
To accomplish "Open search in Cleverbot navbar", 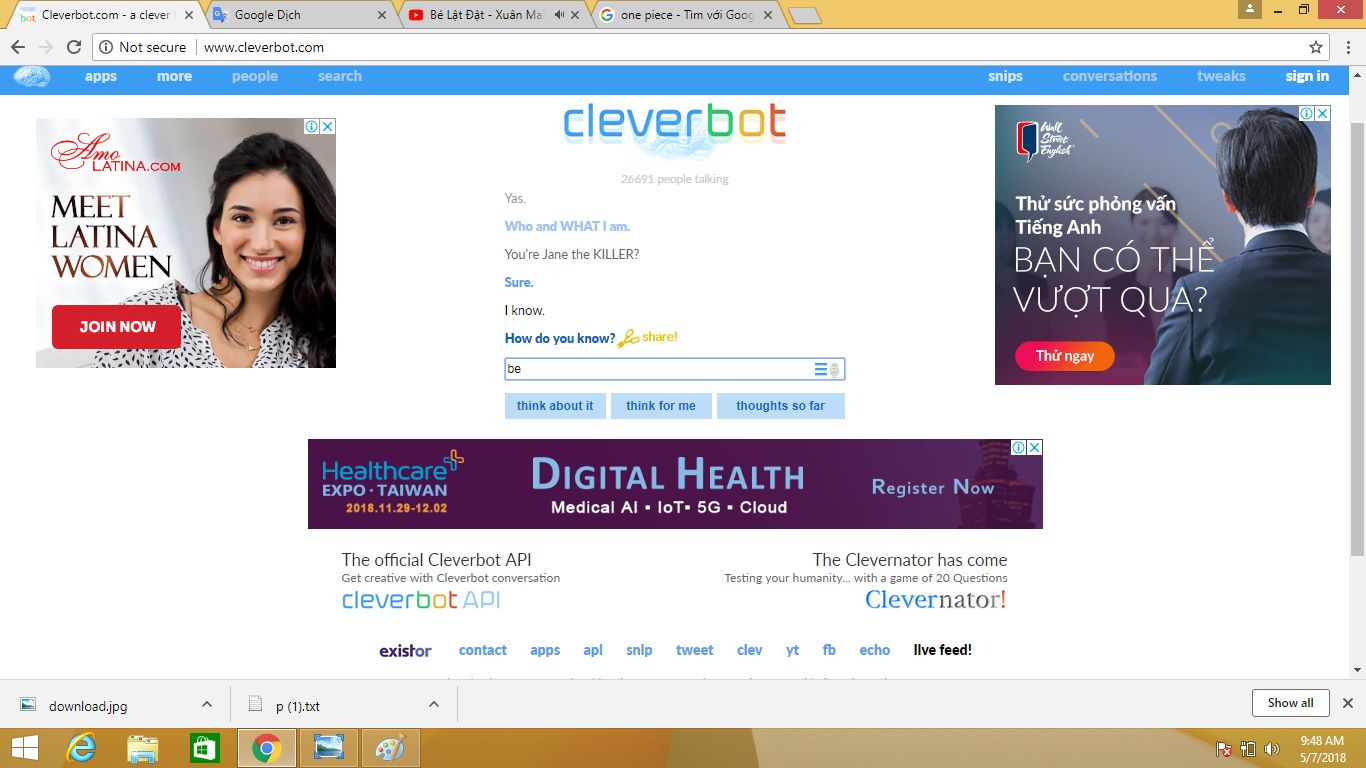I will pos(340,76).
